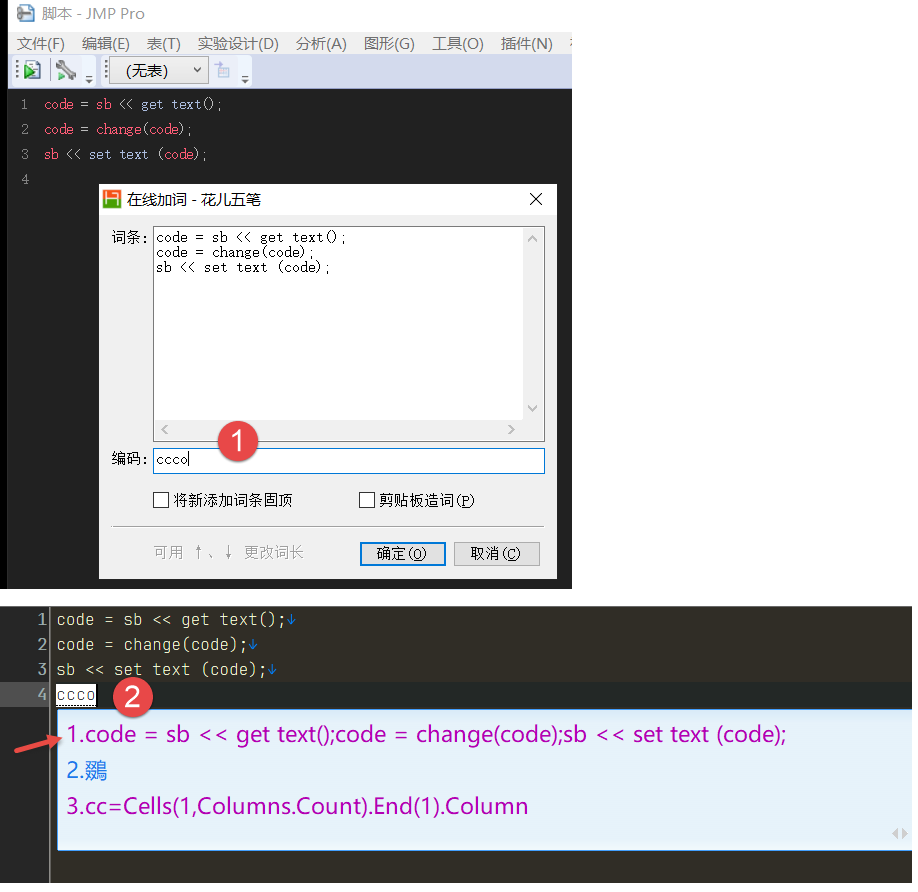This screenshot has width=918, height=892.
Task: Enable 剪贴板造词(P) checkbox
Action: coord(367,500)
